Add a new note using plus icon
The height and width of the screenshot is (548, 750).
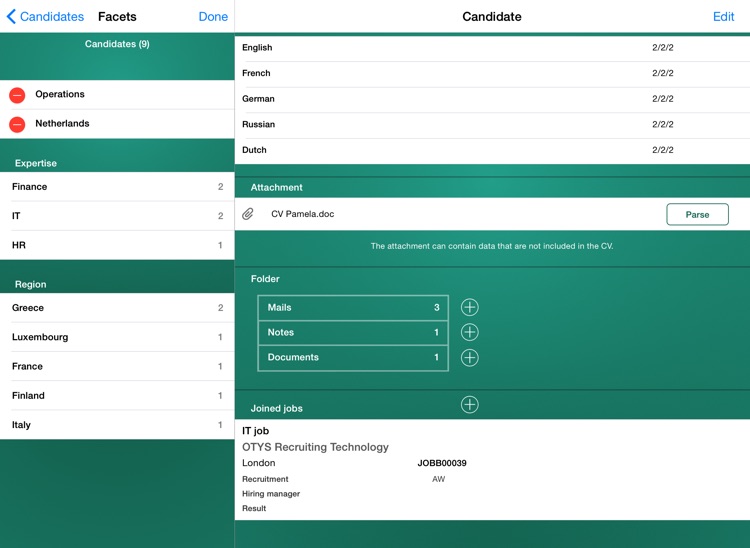[x=469, y=333]
